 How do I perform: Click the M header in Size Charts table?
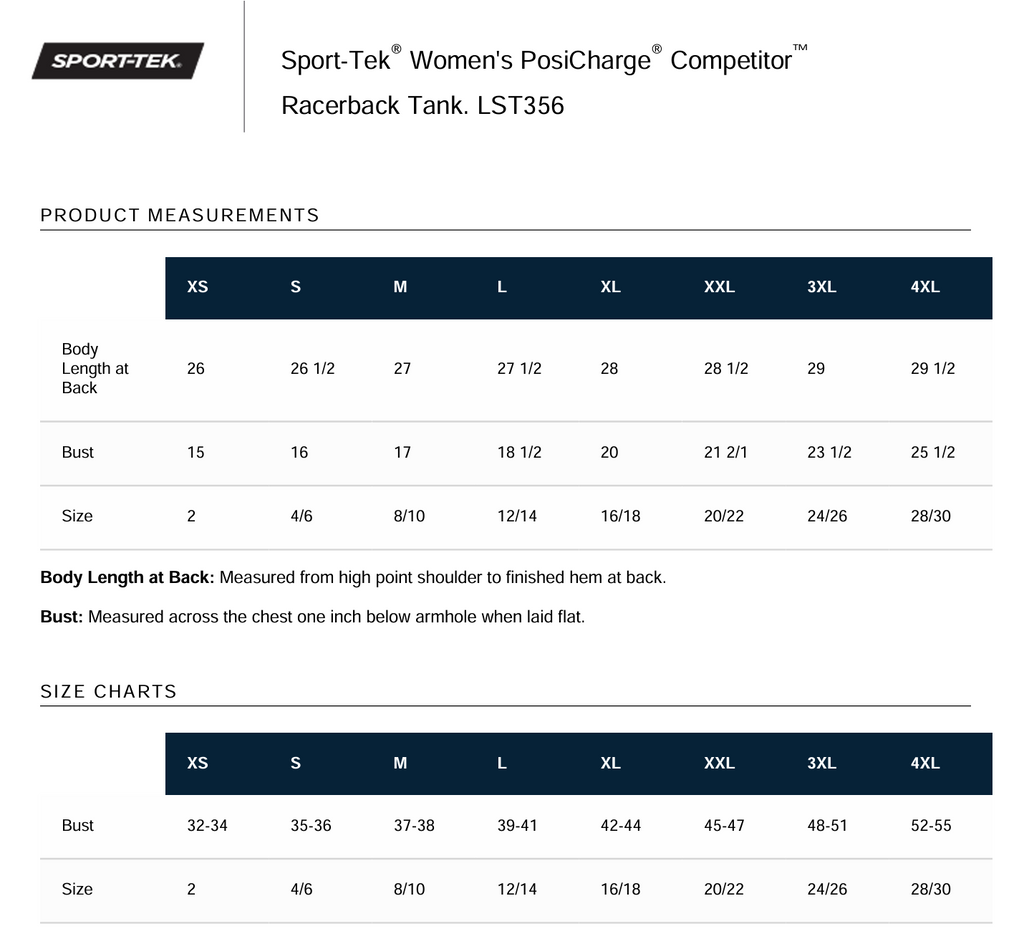[400, 763]
